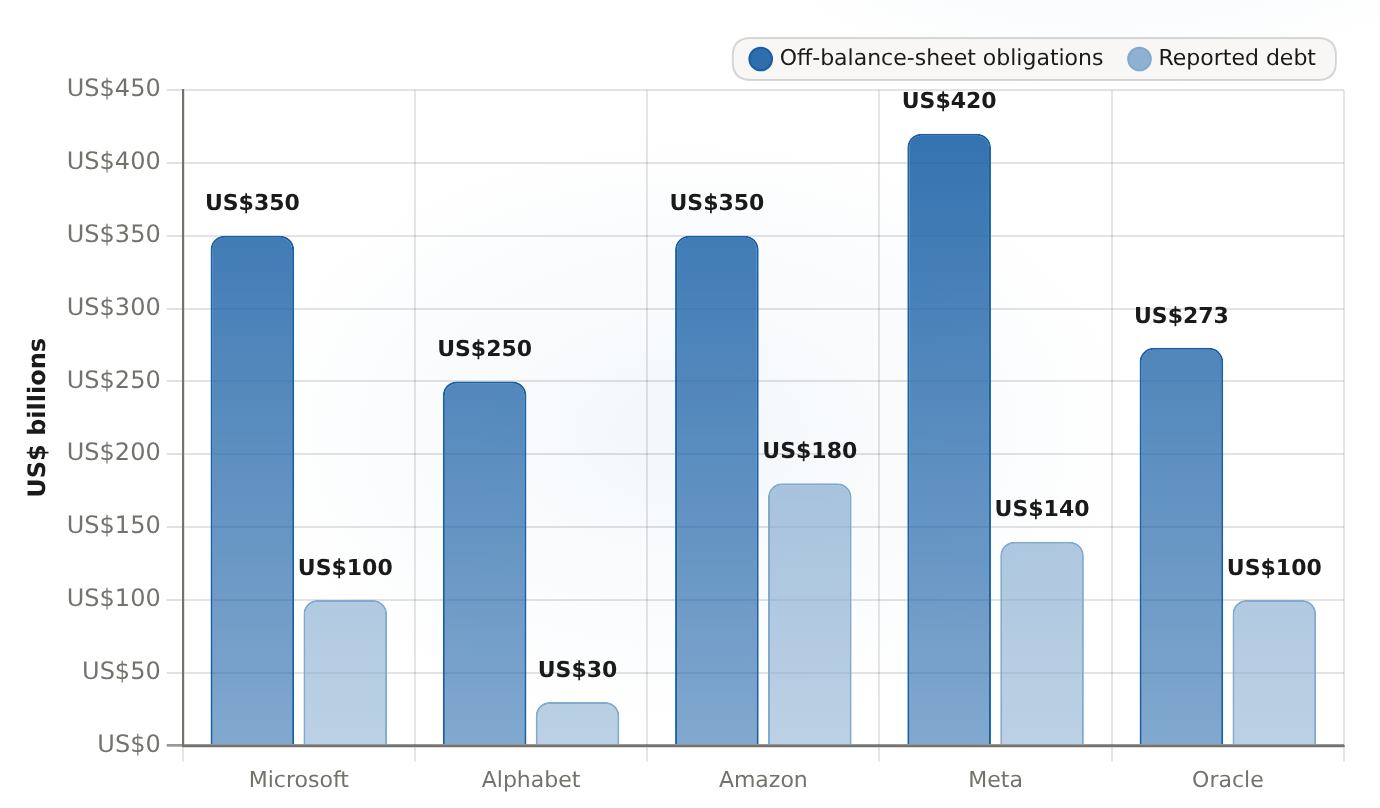Click the Microsoft axis label
Viewport: 1380px width, 808px height.
[x=299, y=780]
